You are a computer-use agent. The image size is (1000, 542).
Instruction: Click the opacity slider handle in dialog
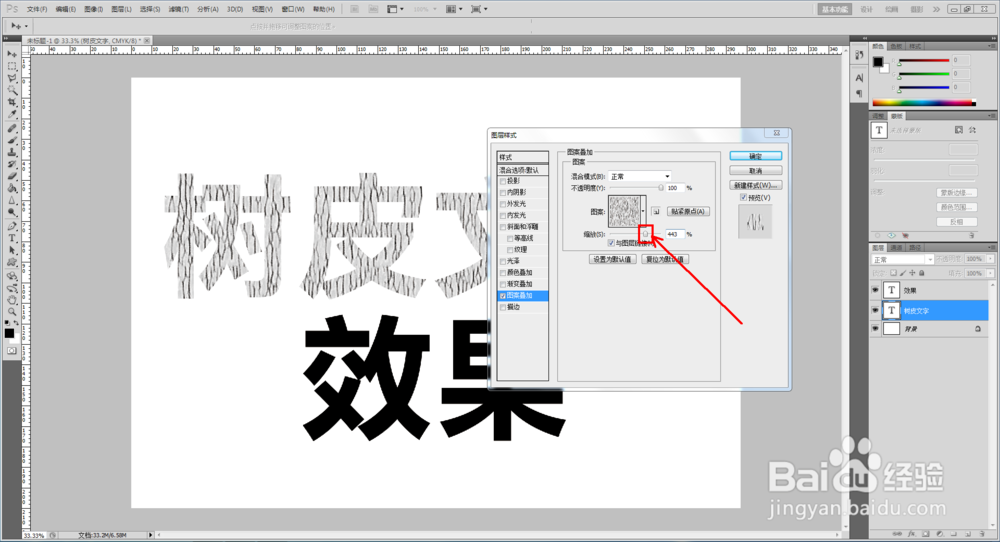[661, 188]
